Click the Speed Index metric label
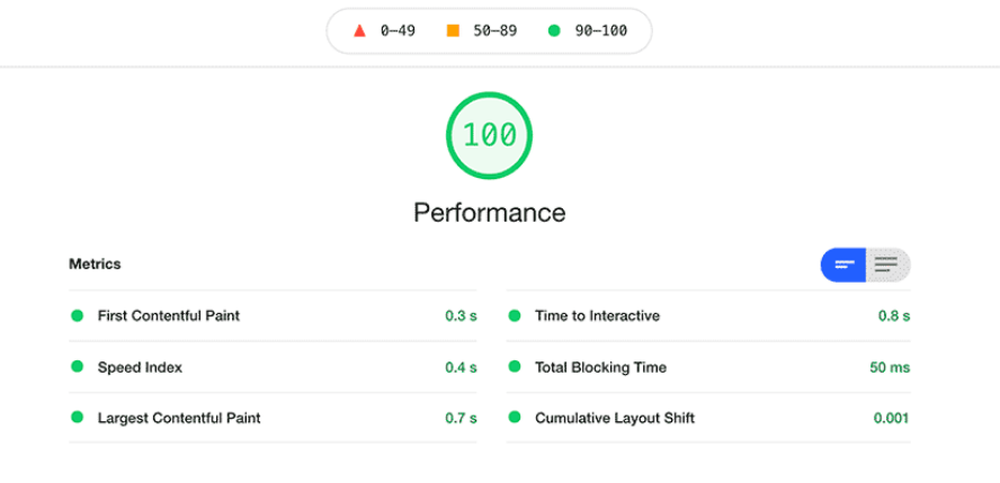The width and height of the screenshot is (1000, 483). tap(140, 367)
